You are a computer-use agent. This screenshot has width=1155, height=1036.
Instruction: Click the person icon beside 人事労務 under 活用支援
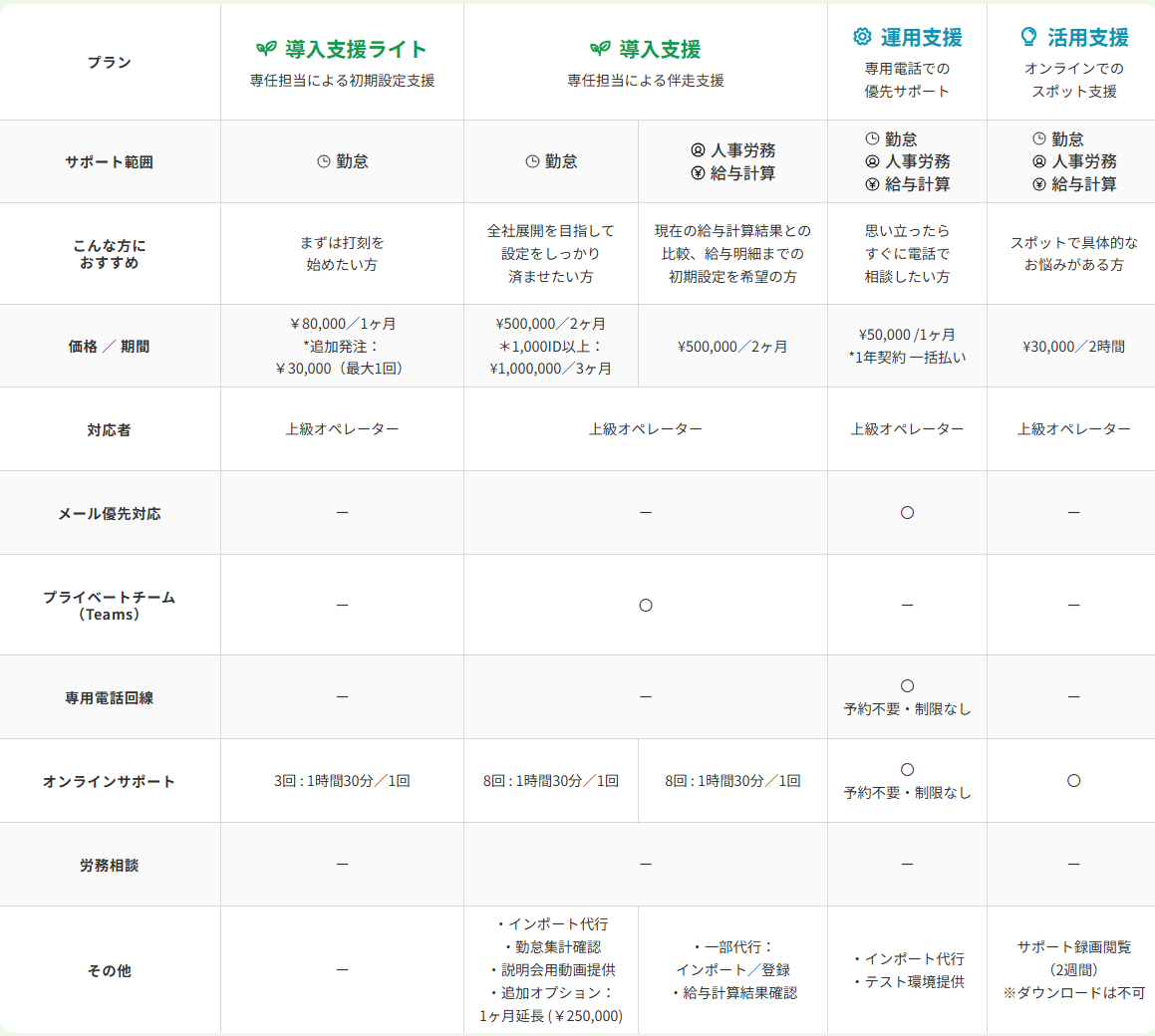click(x=1039, y=161)
